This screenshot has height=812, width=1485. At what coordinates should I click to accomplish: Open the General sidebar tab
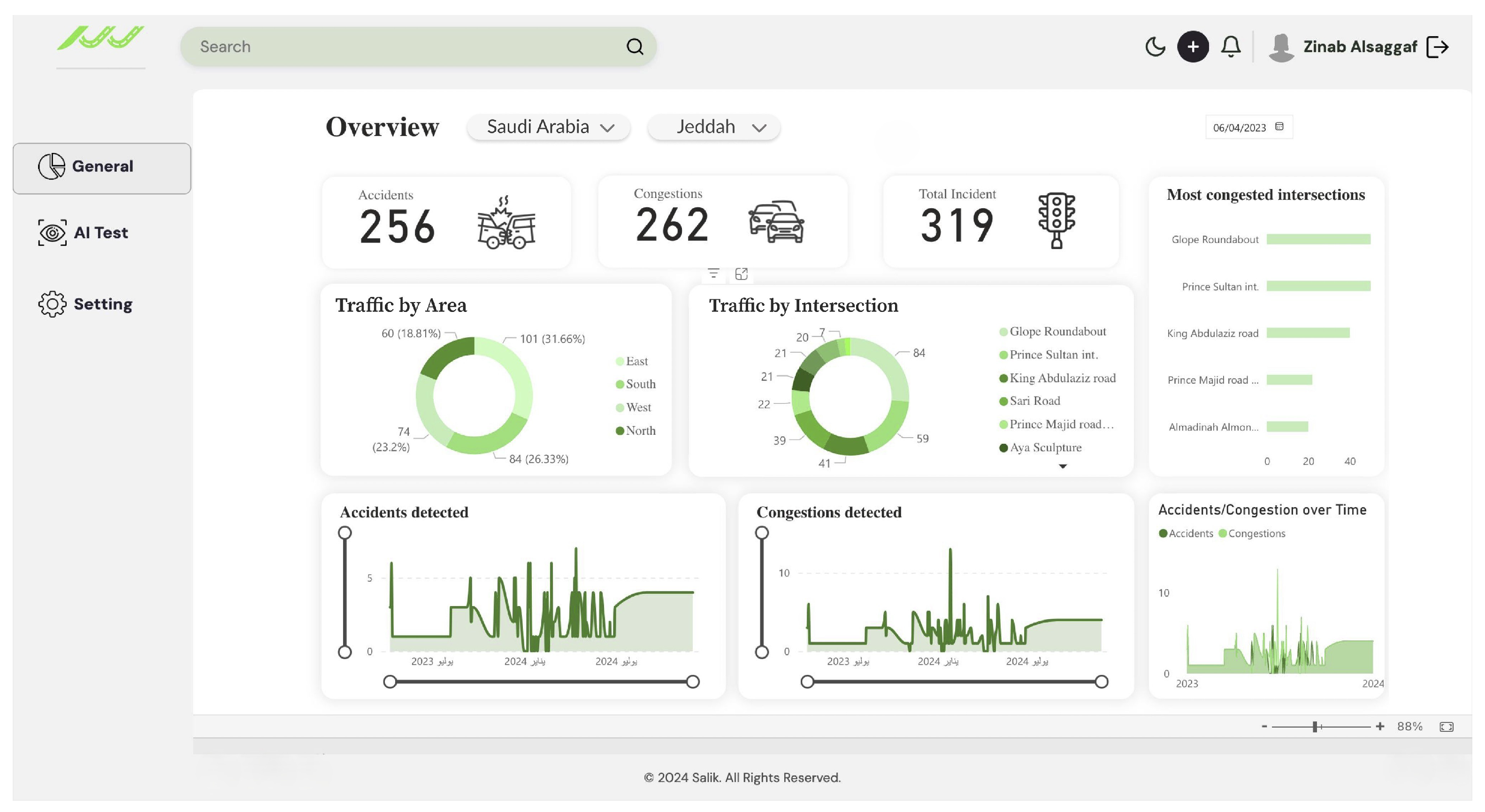101,168
